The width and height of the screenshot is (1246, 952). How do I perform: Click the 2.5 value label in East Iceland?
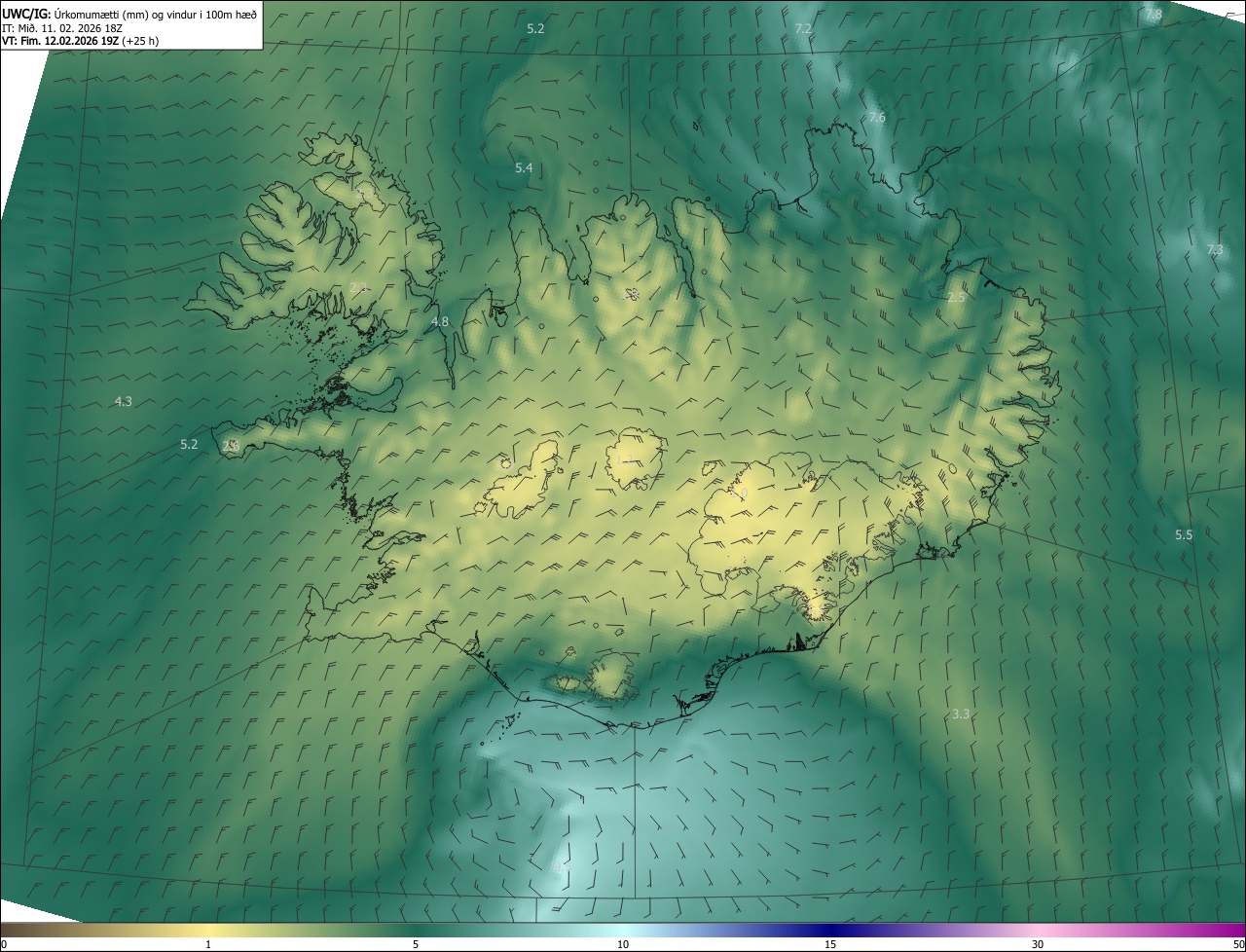point(956,297)
